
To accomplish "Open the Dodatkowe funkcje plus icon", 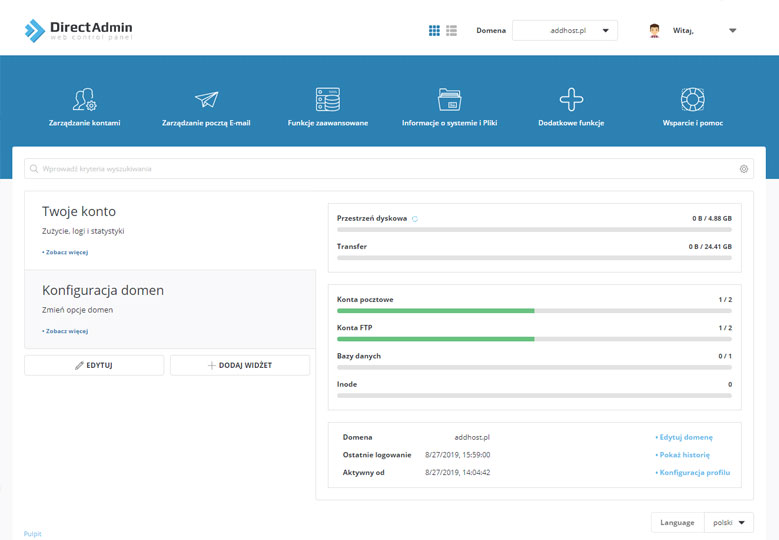I will 571,100.
